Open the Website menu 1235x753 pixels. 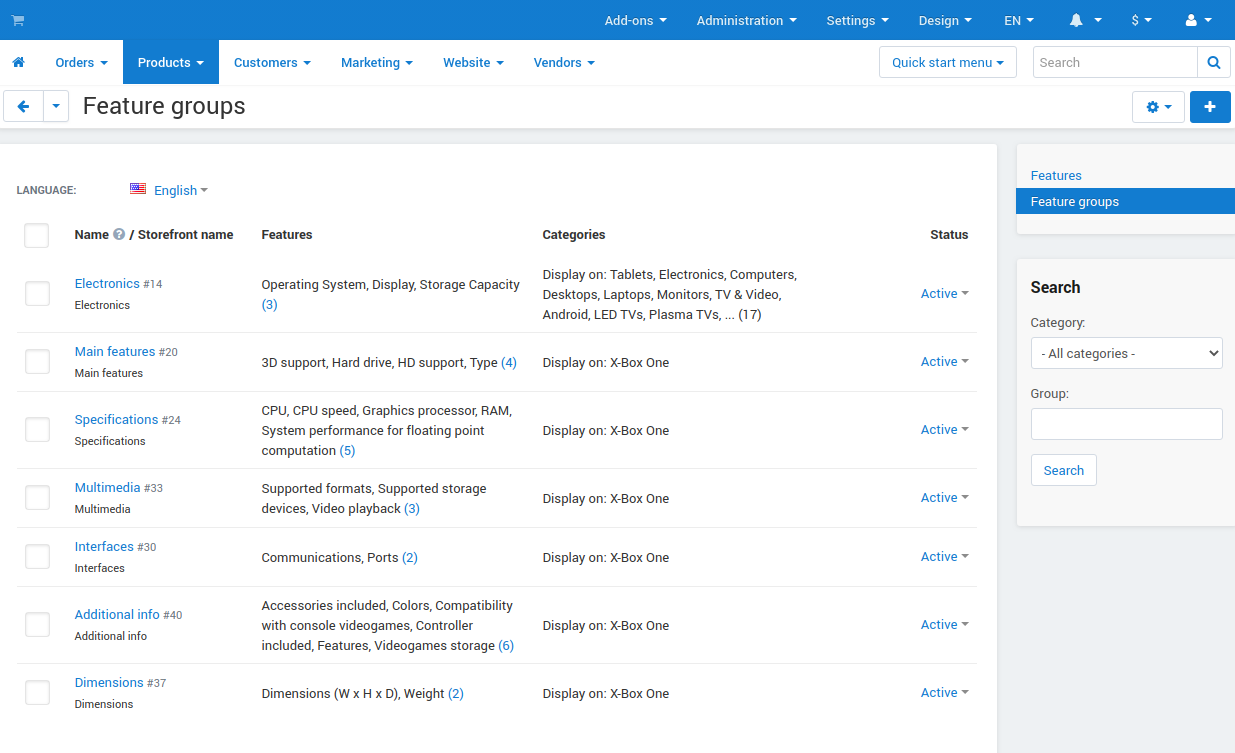point(473,62)
